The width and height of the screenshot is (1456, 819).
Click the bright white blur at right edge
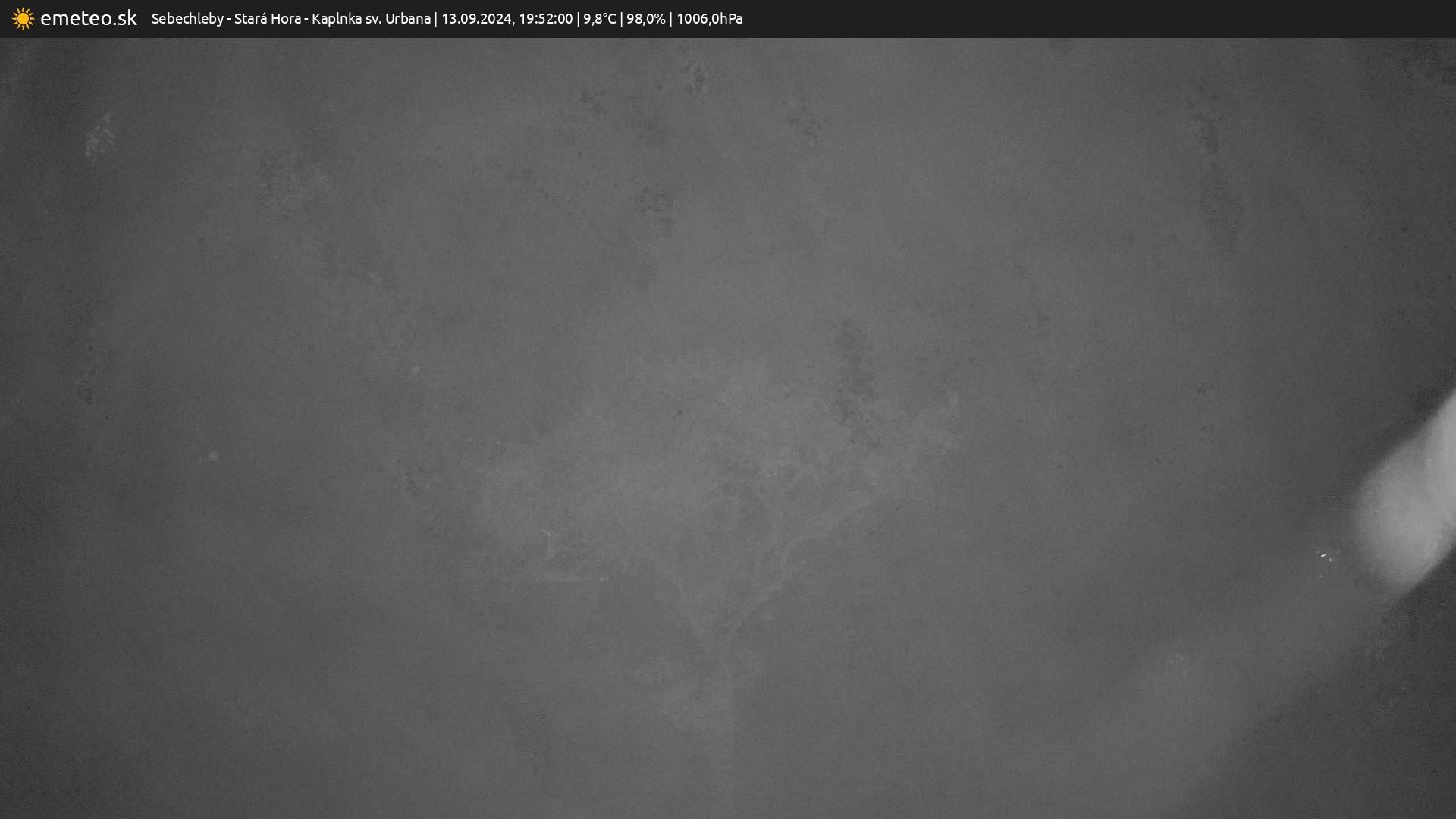[x=1410, y=508]
